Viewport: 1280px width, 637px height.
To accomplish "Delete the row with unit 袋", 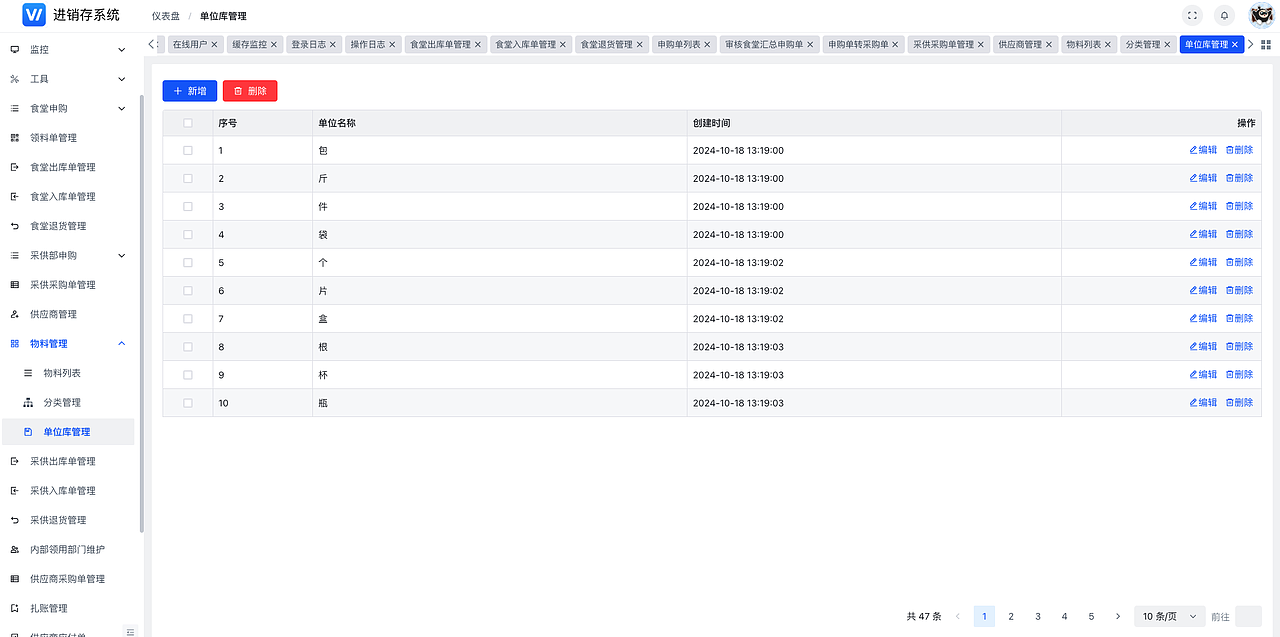I will pyautogui.click(x=1239, y=234).
